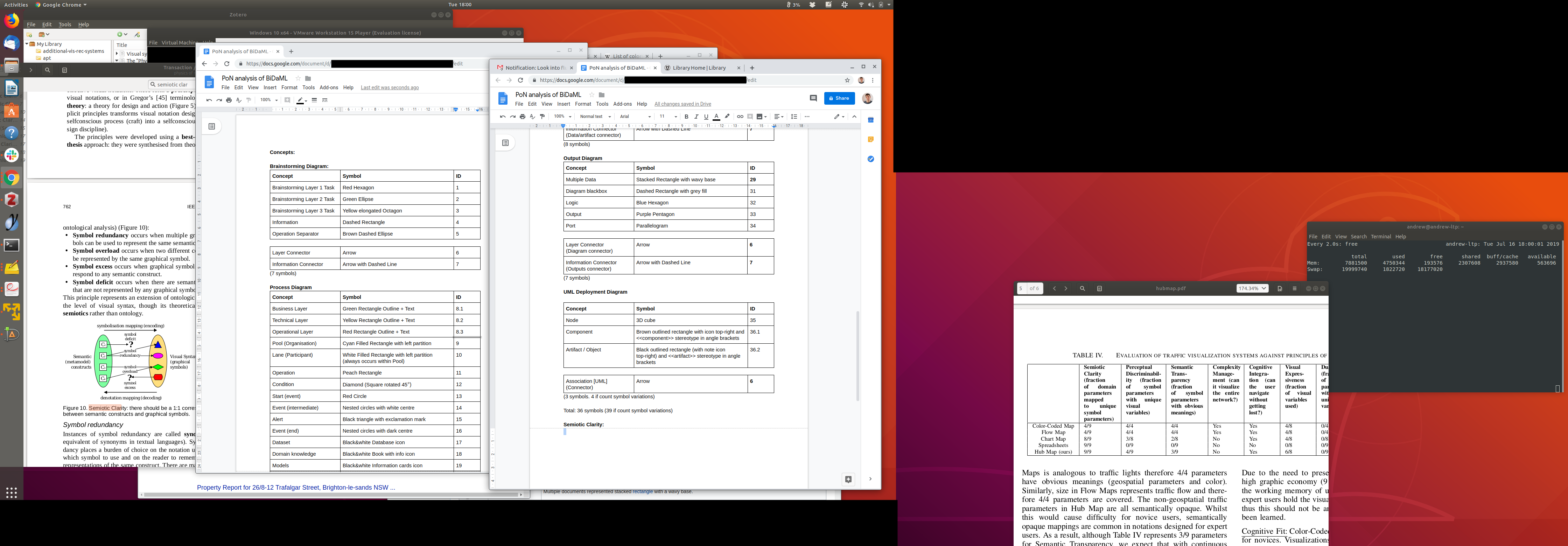Click the text color icon in Docs toolbar
The image size is (1568, 546).
[x=716, y=117]
